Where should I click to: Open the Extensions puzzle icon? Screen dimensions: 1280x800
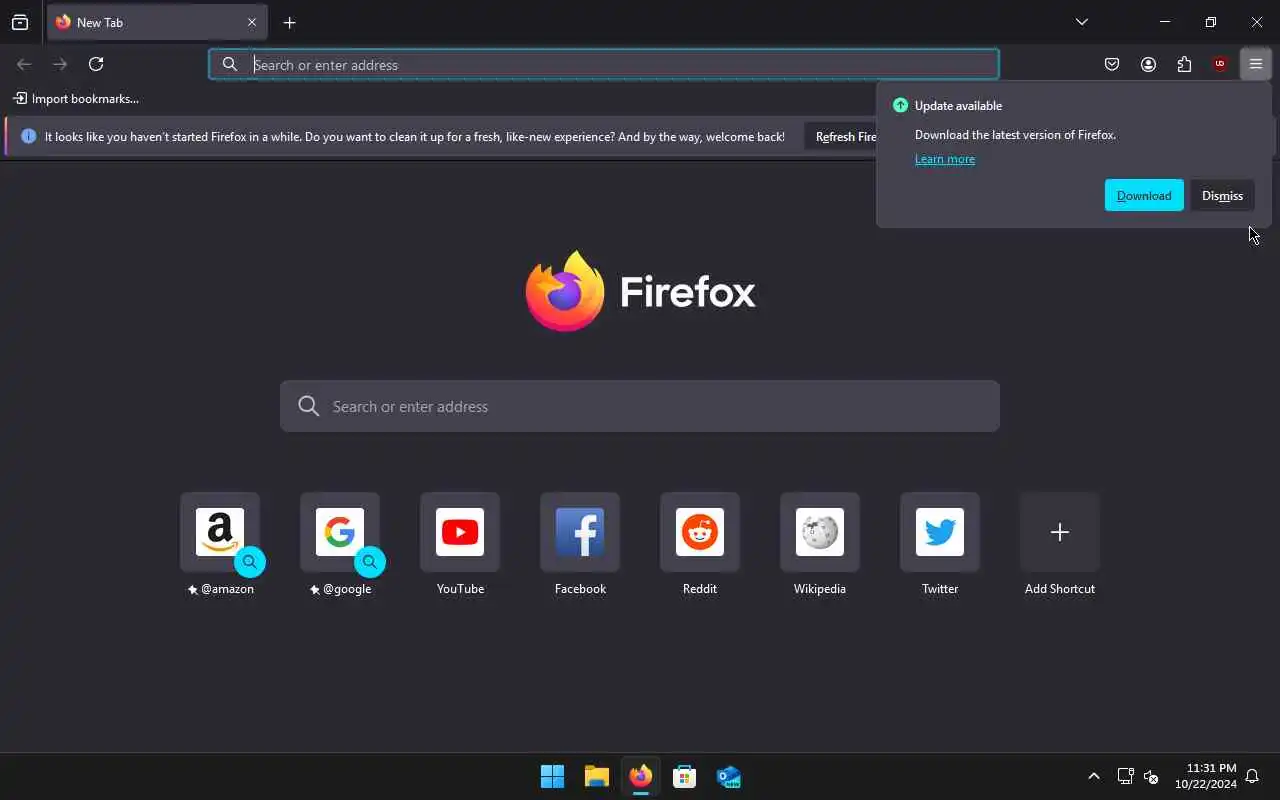(1184, 64)
